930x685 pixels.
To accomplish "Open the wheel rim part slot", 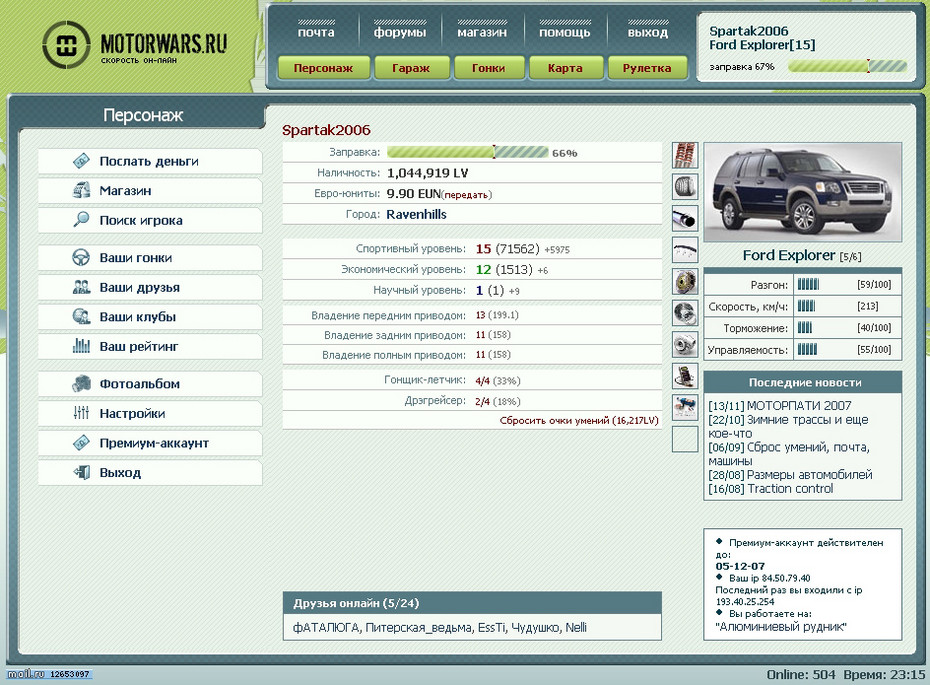I will tap(685, 313).
